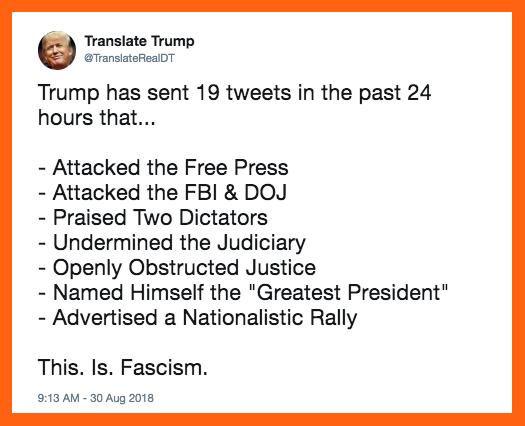Click the words hours that...

pos(88,118)
